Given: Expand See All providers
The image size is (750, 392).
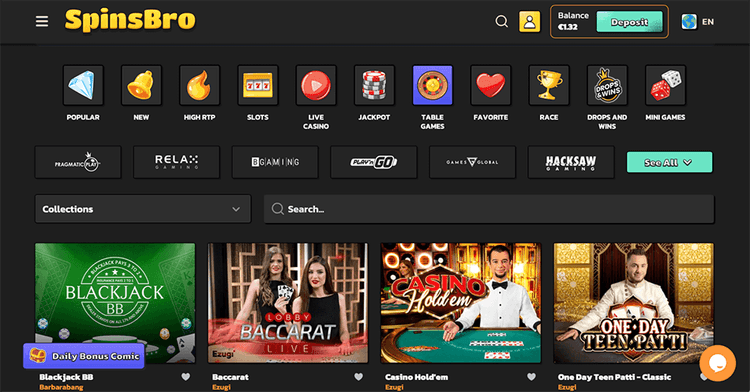Looking at the screenshot, I should point(669,162).
